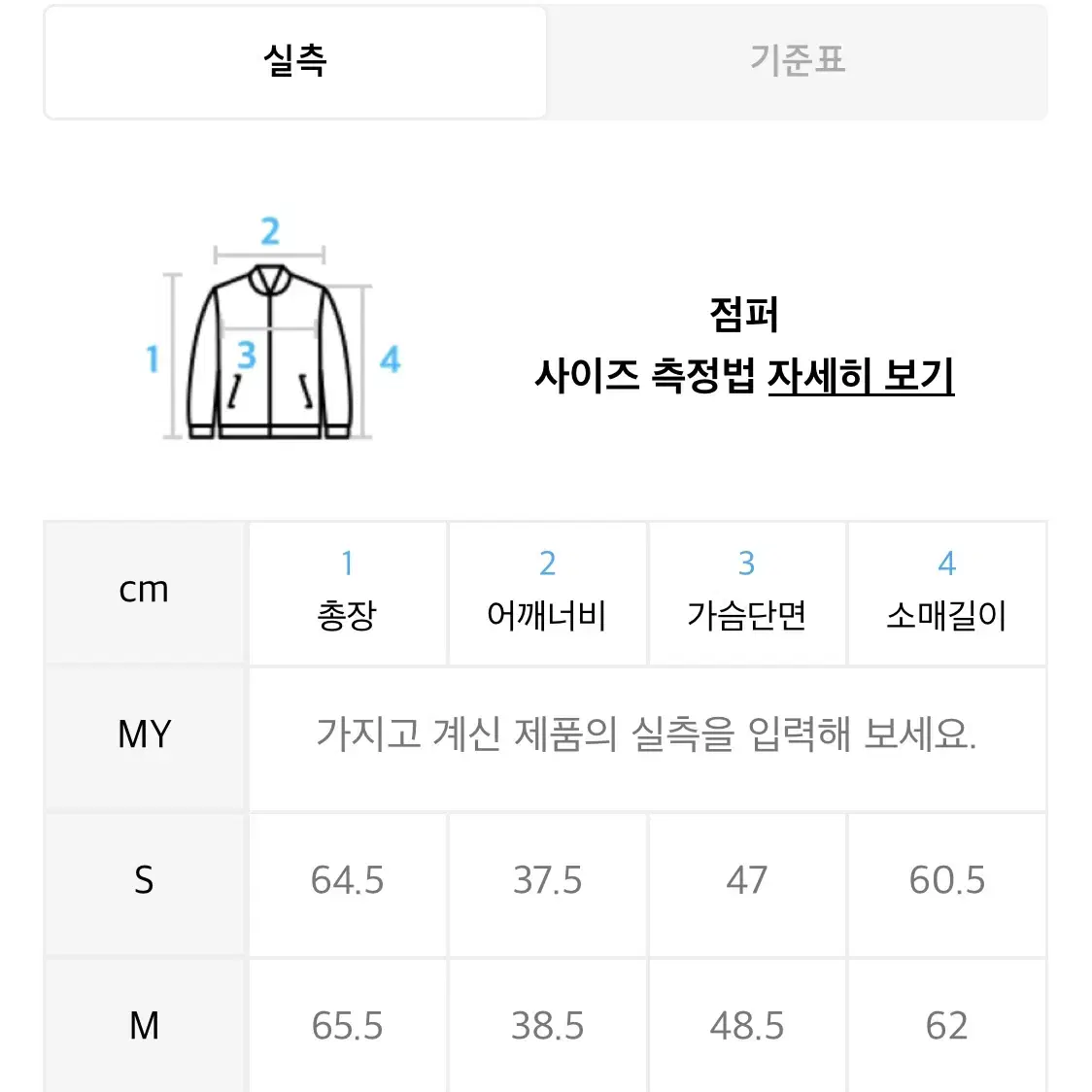Select the 총장 column header
Image resolution: width=1092 pixels, height=1092 pixels.
click(x=348, y=594)
